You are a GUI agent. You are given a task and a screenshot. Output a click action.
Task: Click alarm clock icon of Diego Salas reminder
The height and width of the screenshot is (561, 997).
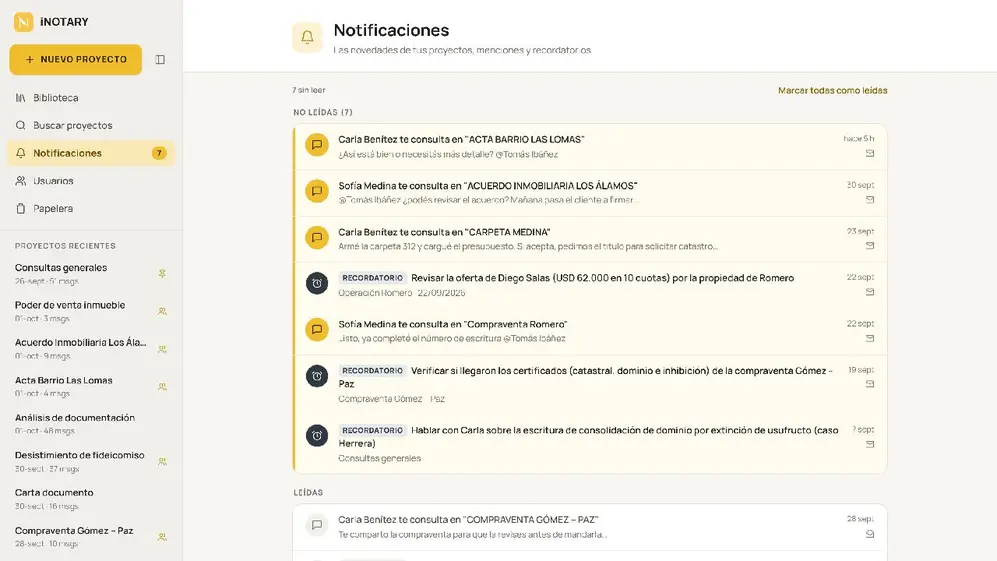tap(317, 283)
